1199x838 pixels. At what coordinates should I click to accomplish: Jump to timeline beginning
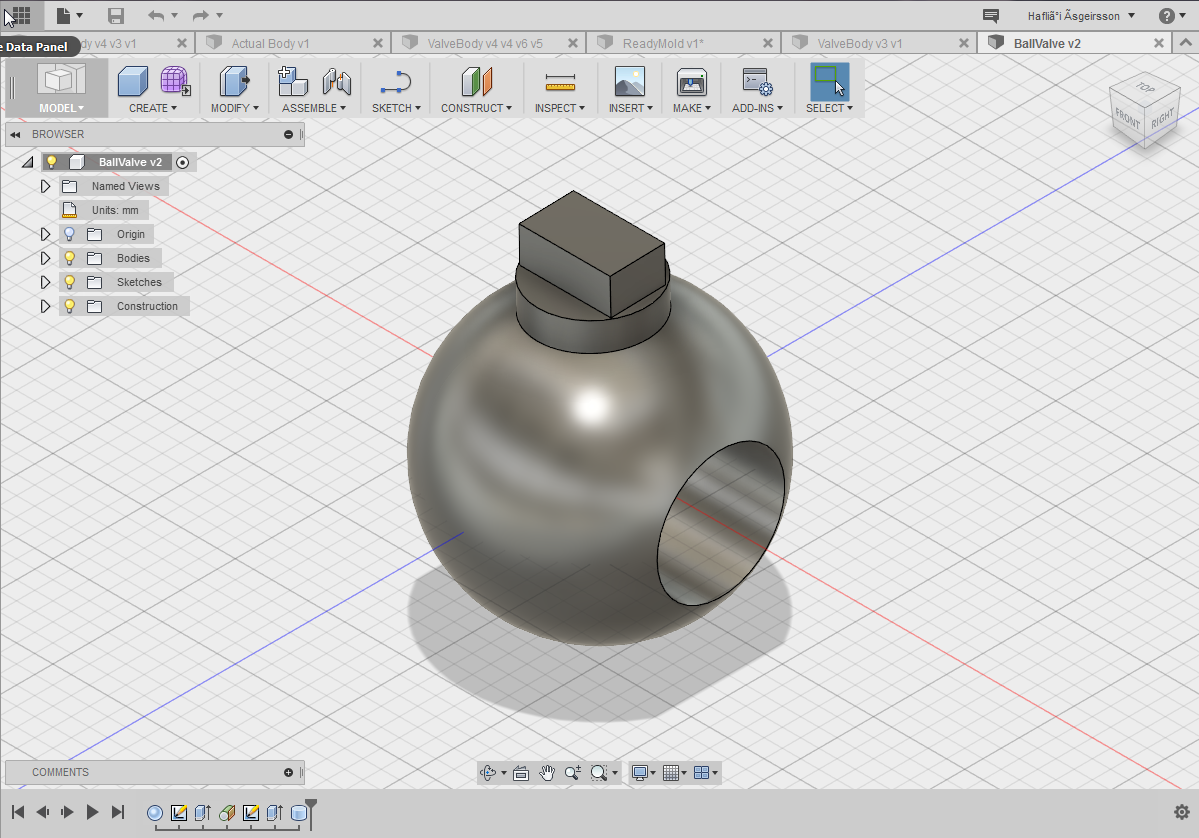(18, 812)
